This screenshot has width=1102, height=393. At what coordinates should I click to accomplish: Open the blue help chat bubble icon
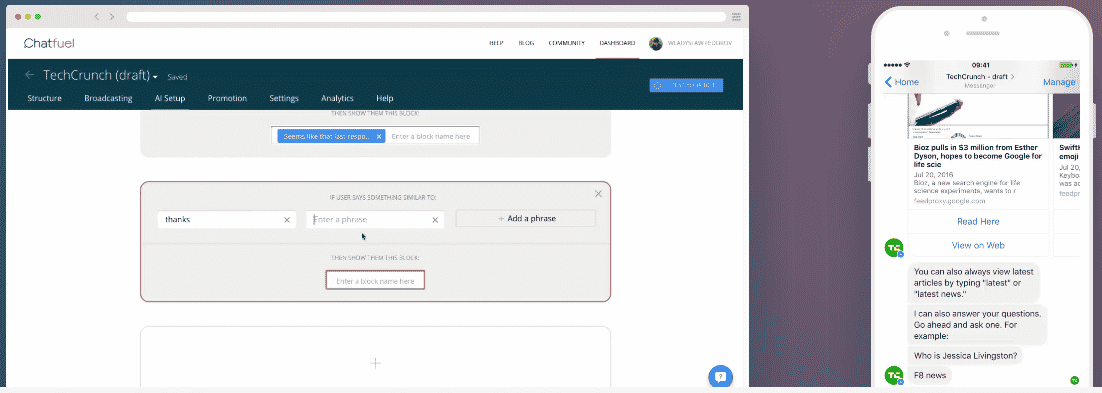pyautogui.click(x=720, y=376)
